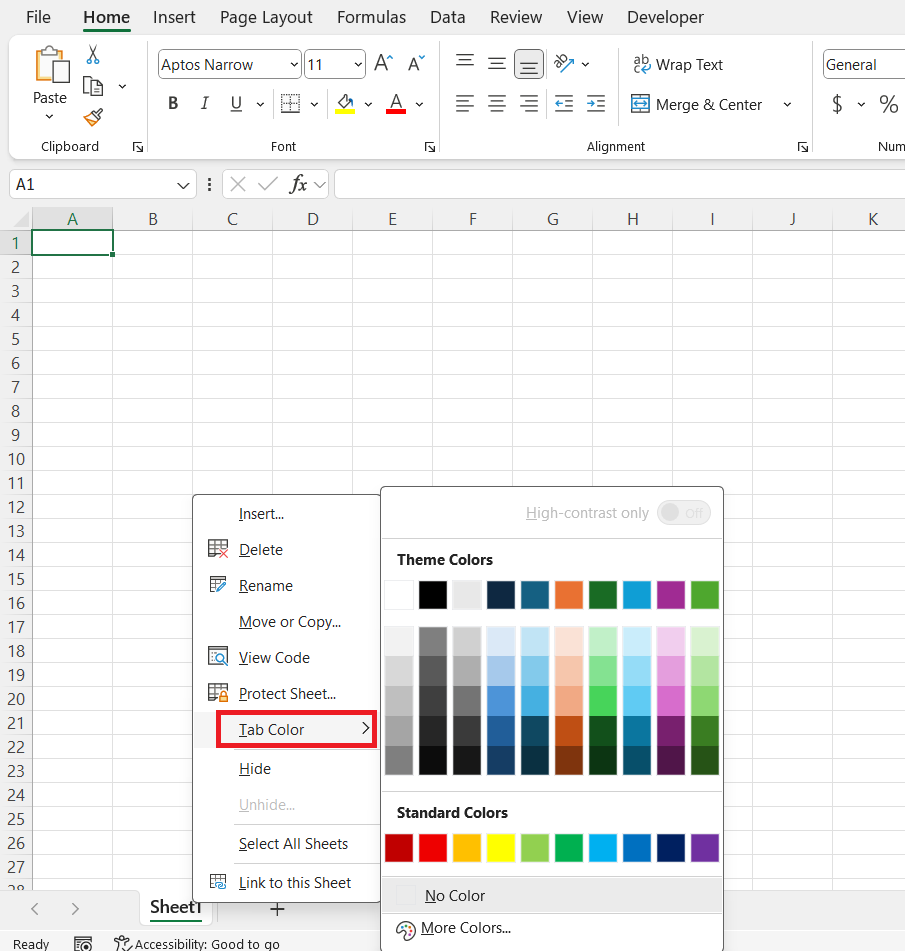Screen dimensions: 905x951
Task: Click No Color option
Action: point(552,895)
